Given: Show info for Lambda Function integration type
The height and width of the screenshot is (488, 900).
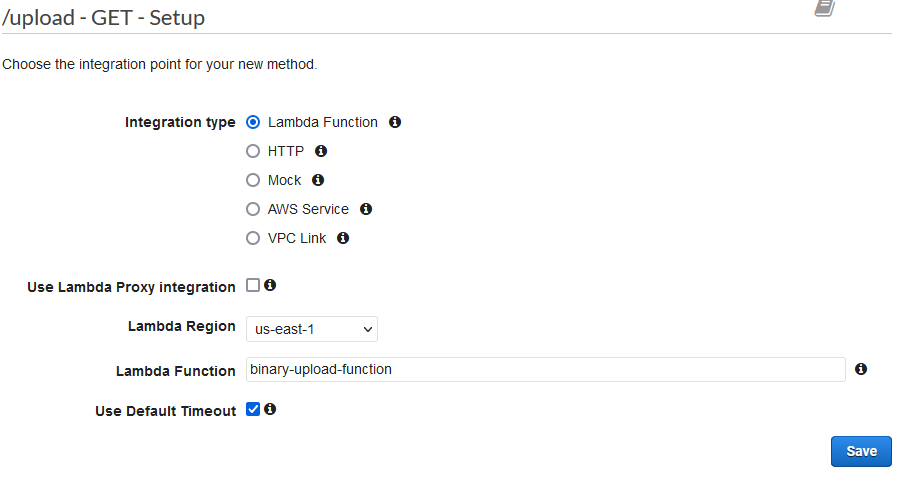Looking at the screenshot, I should point(395,122).
